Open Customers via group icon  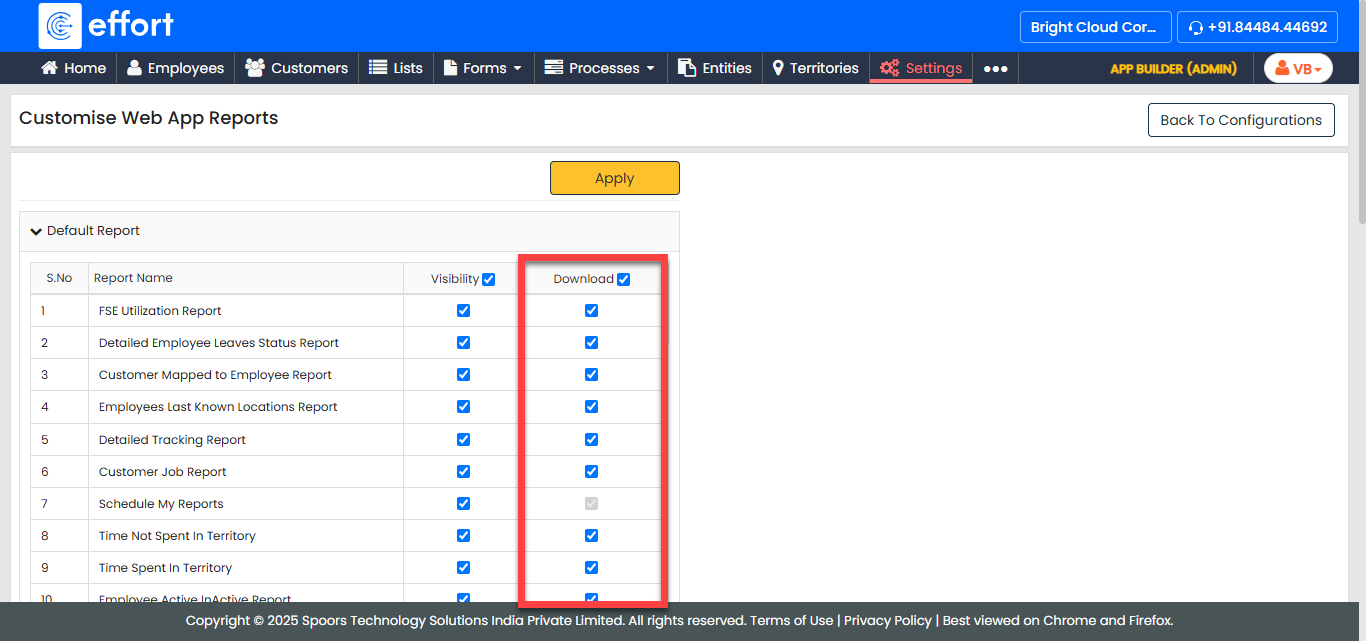[255, 68]
